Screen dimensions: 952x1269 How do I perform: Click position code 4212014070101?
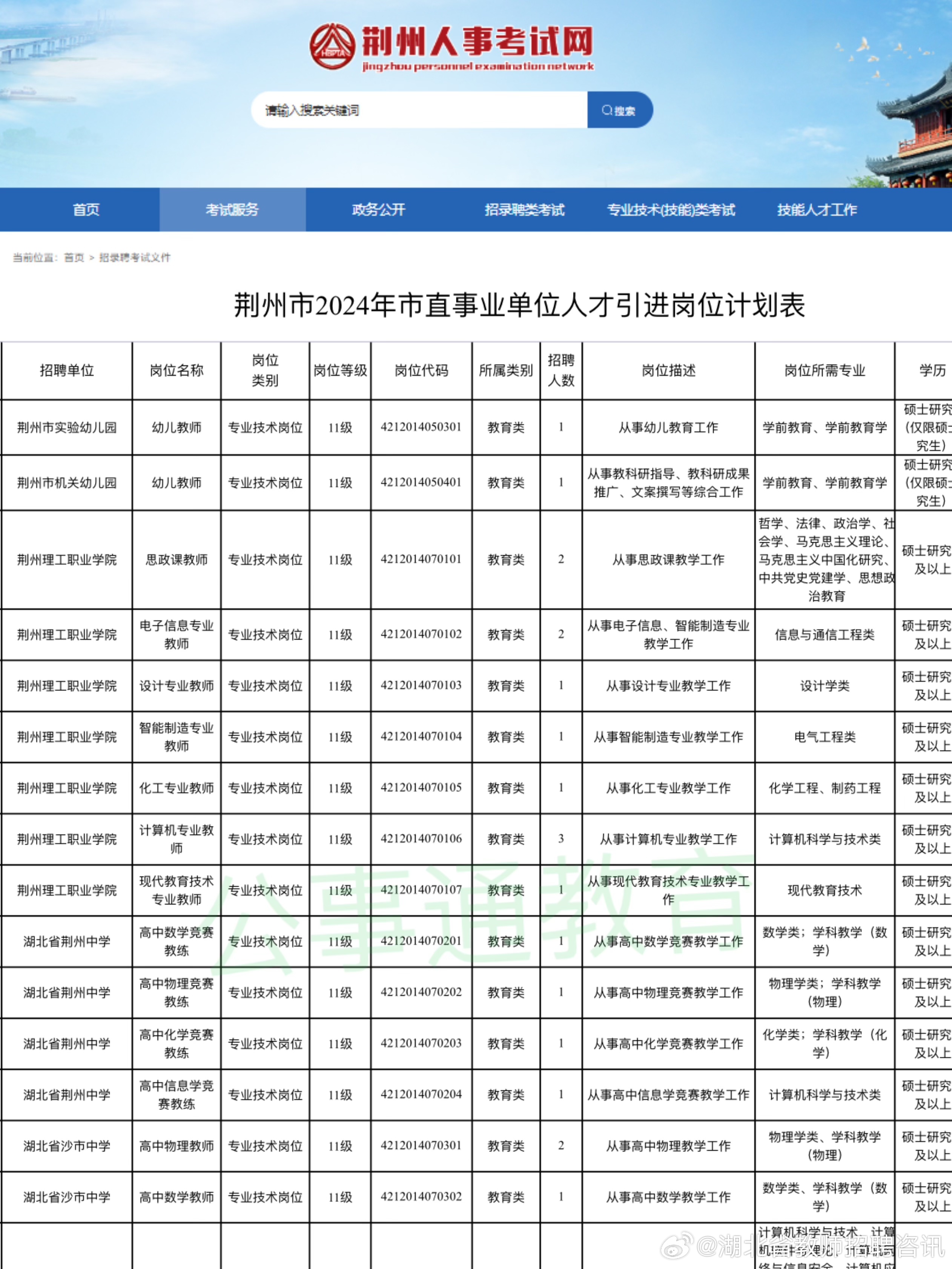point(421,559)
